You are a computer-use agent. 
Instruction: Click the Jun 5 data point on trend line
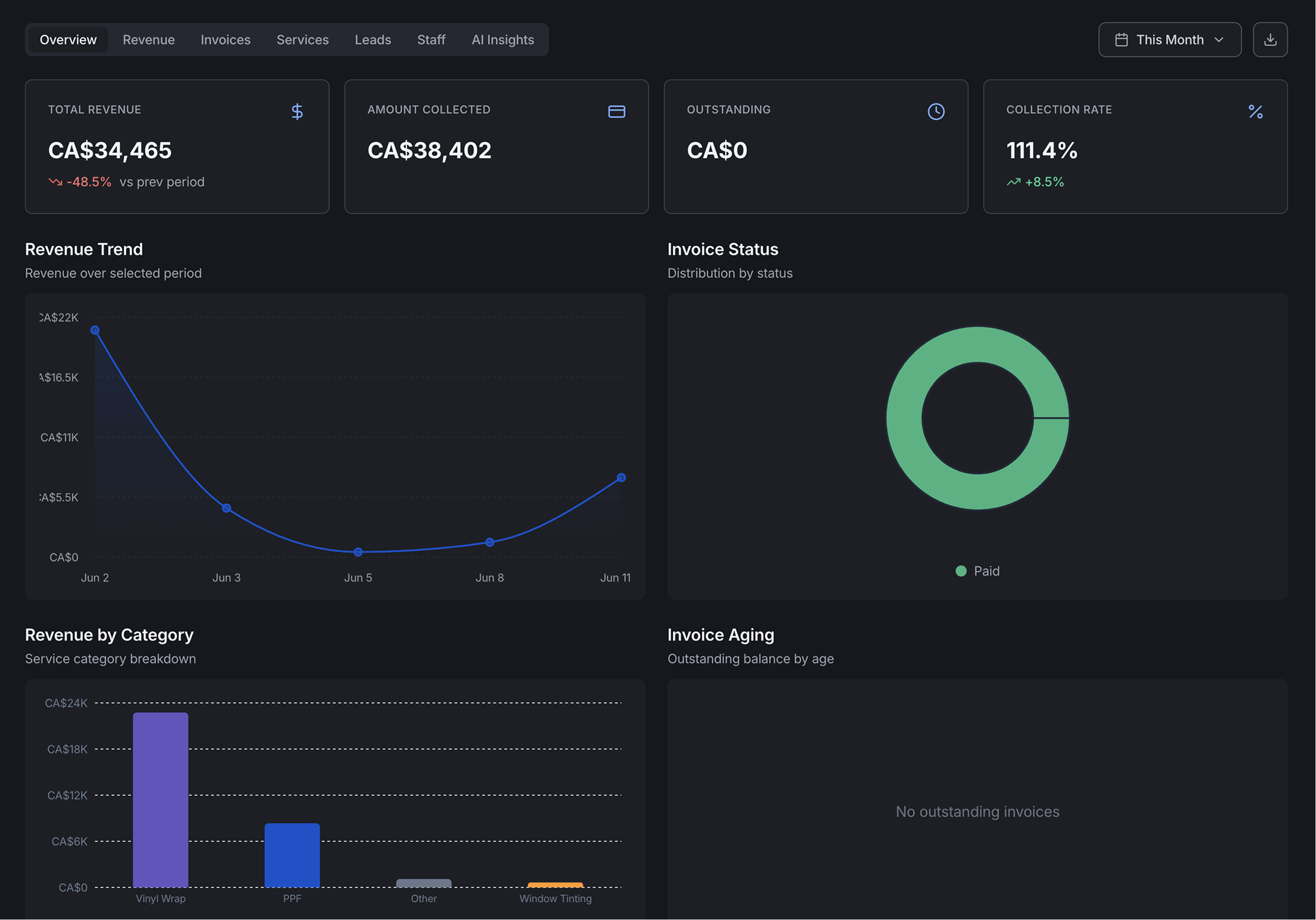click(358, 552)
